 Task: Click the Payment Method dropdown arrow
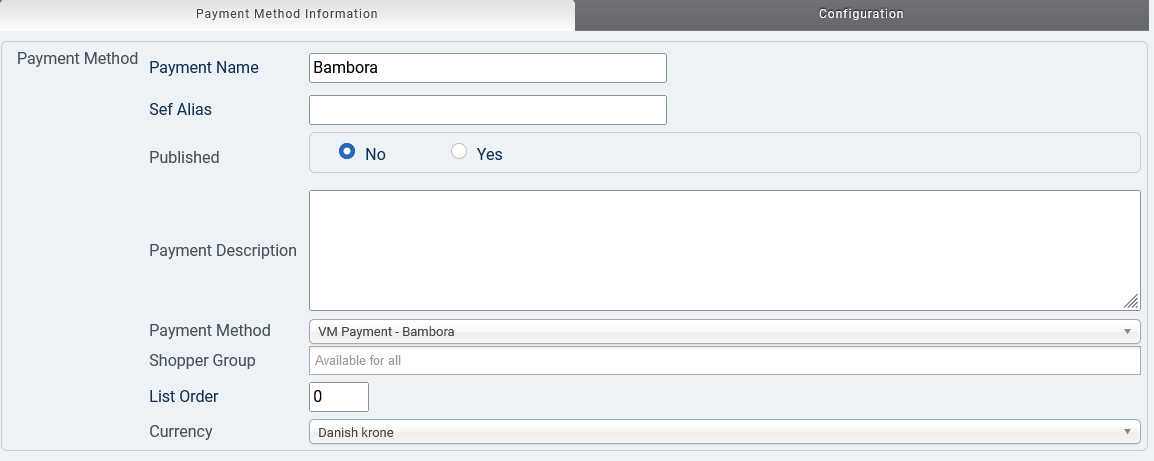coord(1127,331)
